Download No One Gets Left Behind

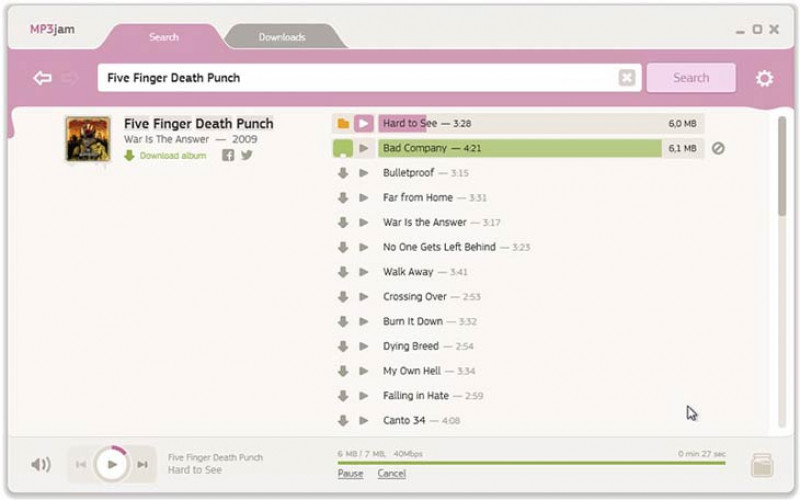[343, 247]
